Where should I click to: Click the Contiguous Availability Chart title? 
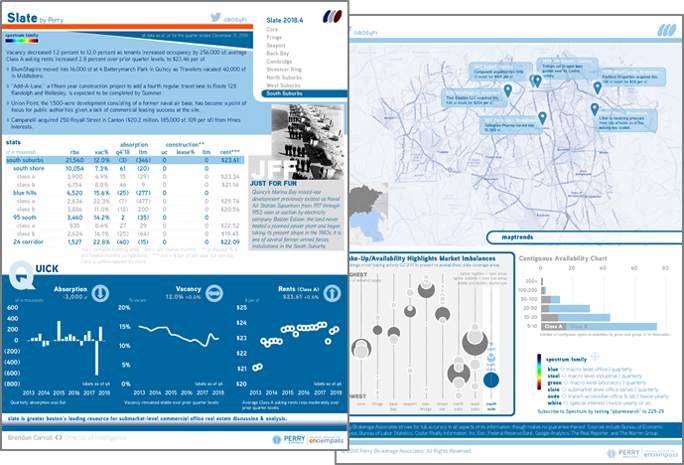click(563, 258)
